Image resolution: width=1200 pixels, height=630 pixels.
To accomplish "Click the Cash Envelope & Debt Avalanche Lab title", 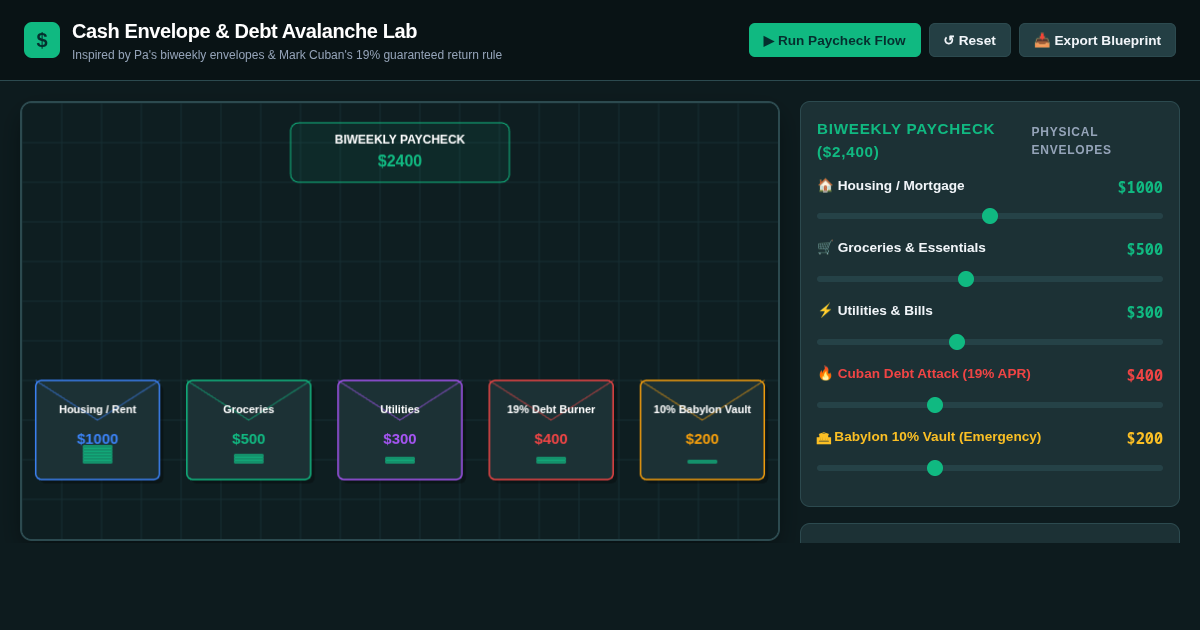I will [244, 31].
